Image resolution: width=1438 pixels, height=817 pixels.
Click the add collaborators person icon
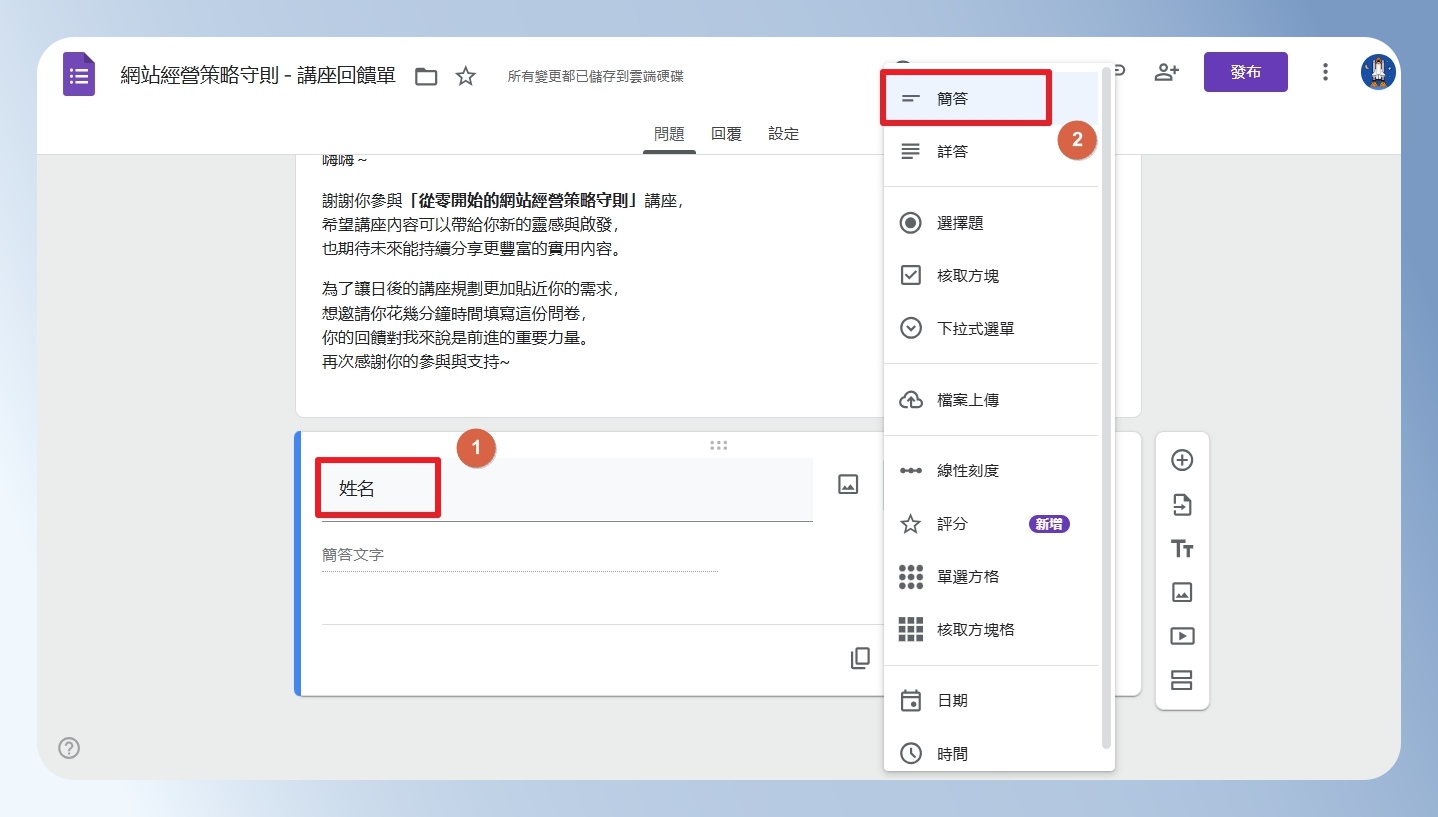tap(1166, 72)
